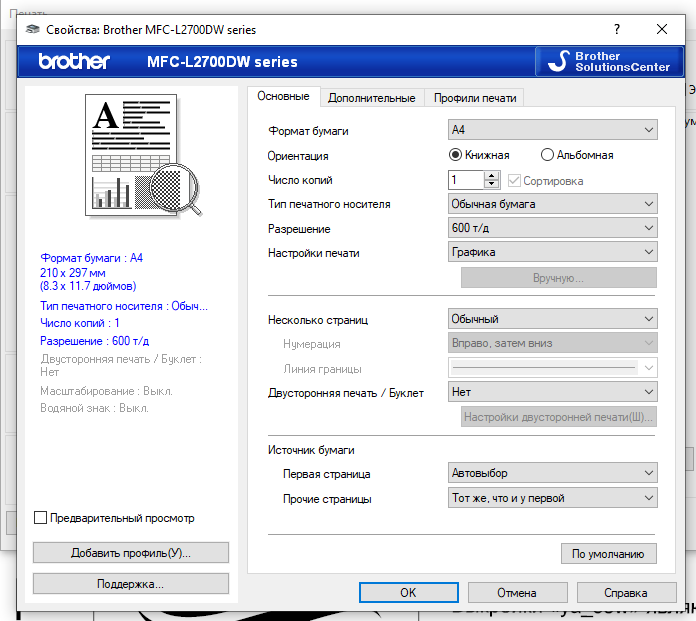This screenshot has width=696, height=621.
Task: Click the printer icon in title bar
Action: [x=32, y=29]
